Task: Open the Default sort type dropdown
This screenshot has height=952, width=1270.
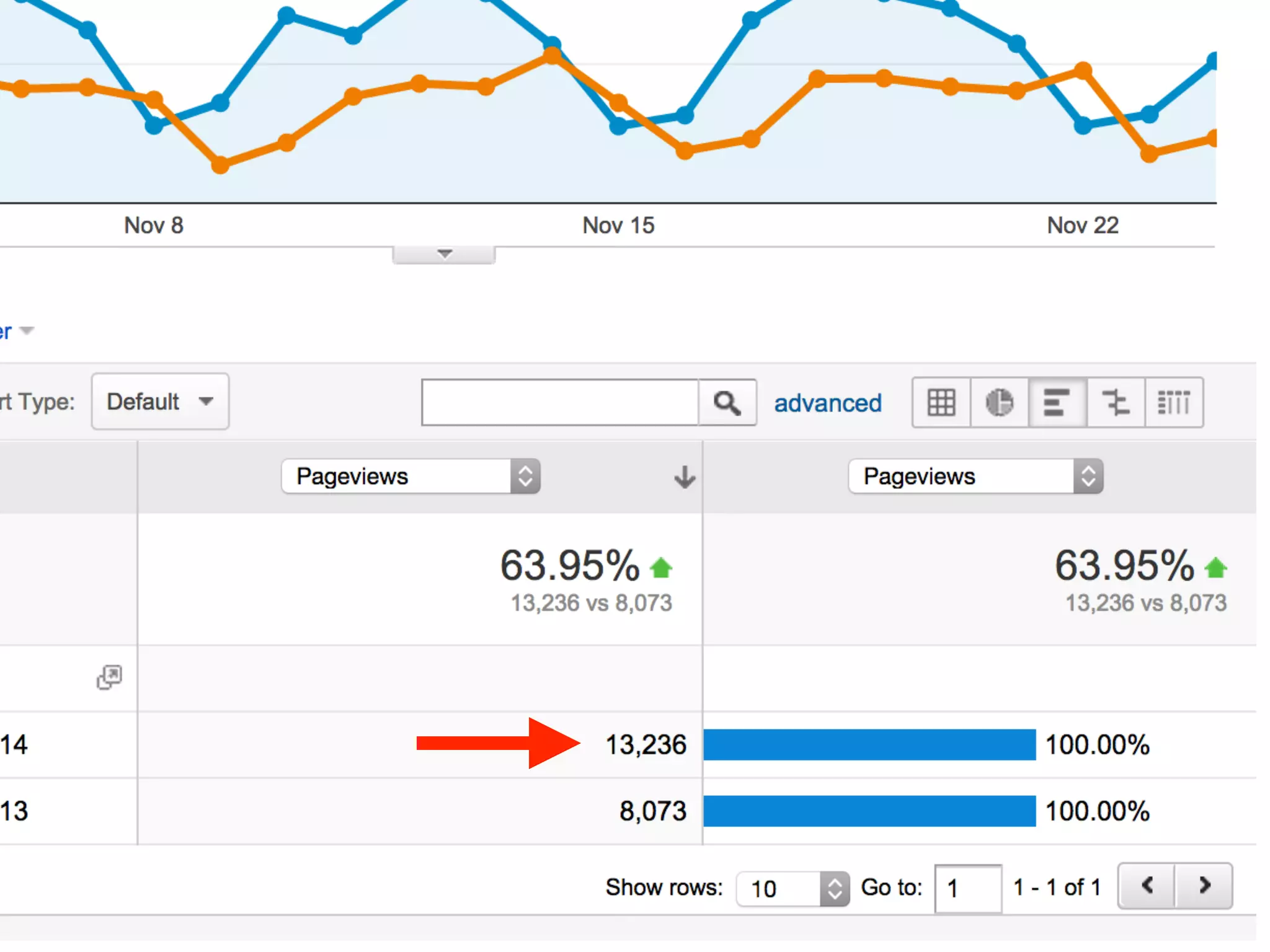Action: (160, 402)
